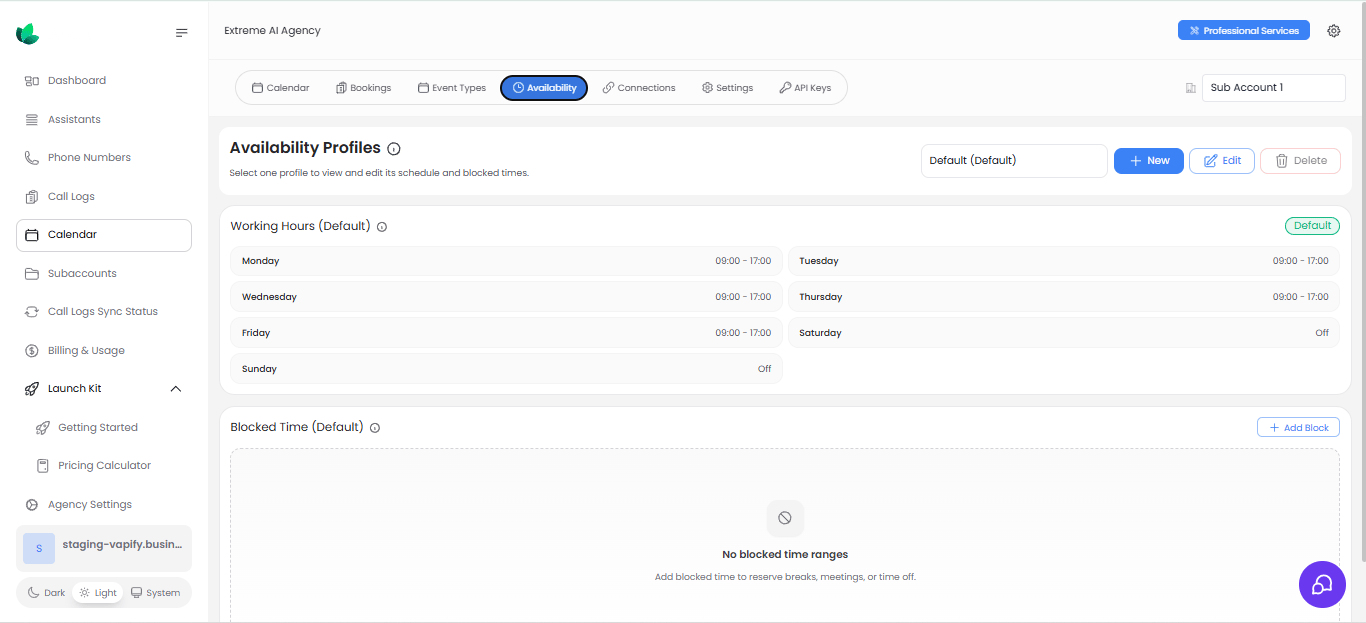This screenshot has width=1366, height=623.
Task: Click the info icon beside Blocked Time
Action: tap(375, 428)
